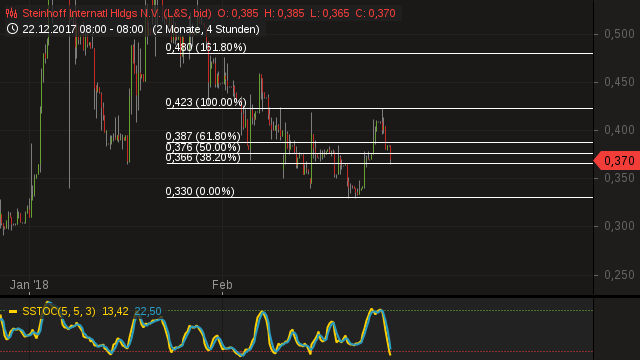This screenshot has height=360, width=640.
Task: Click the 0,400 price axis label
Action: tap(619, 130)
